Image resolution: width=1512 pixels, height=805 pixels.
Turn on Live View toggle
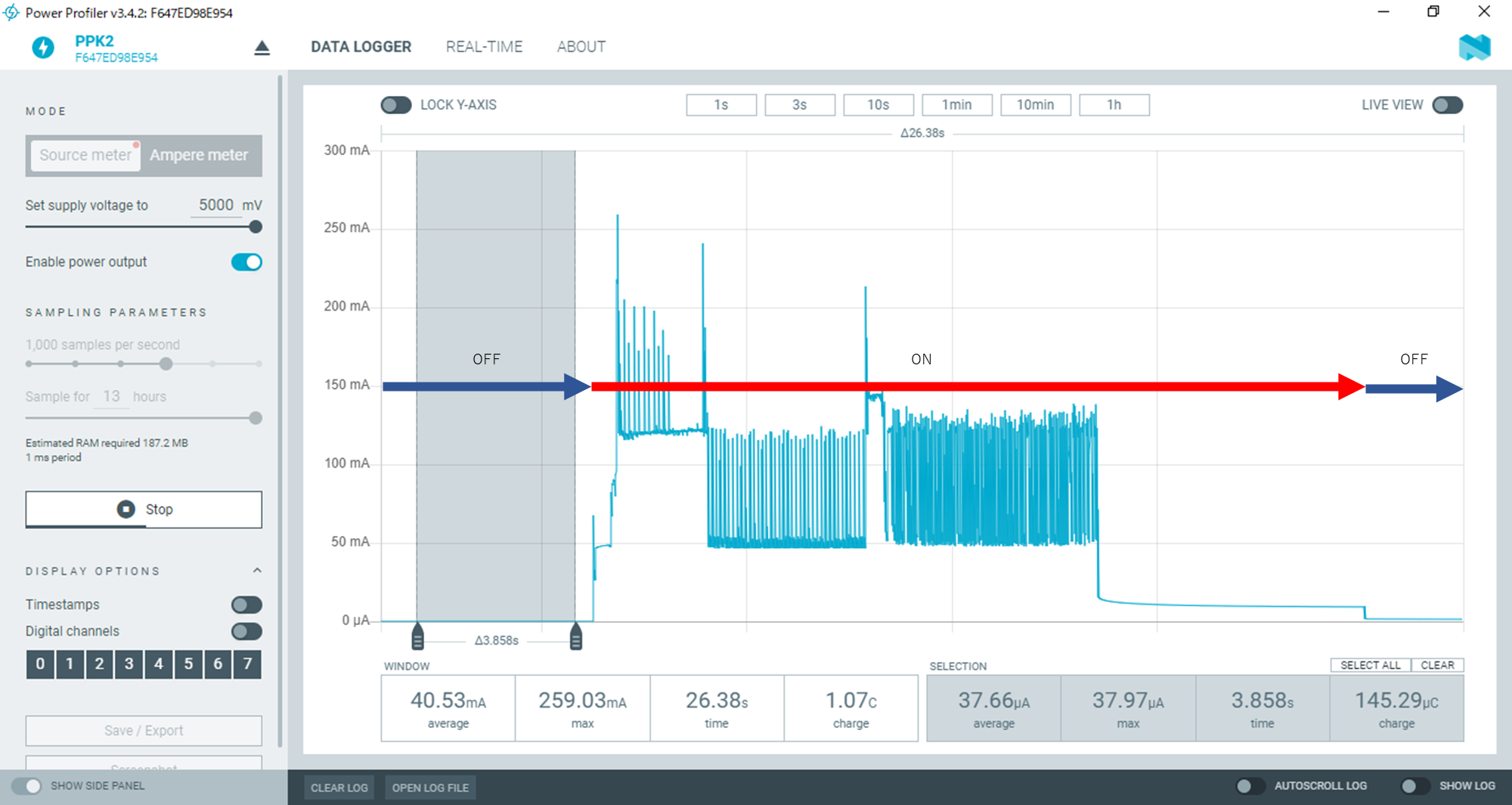point(1447,105)
